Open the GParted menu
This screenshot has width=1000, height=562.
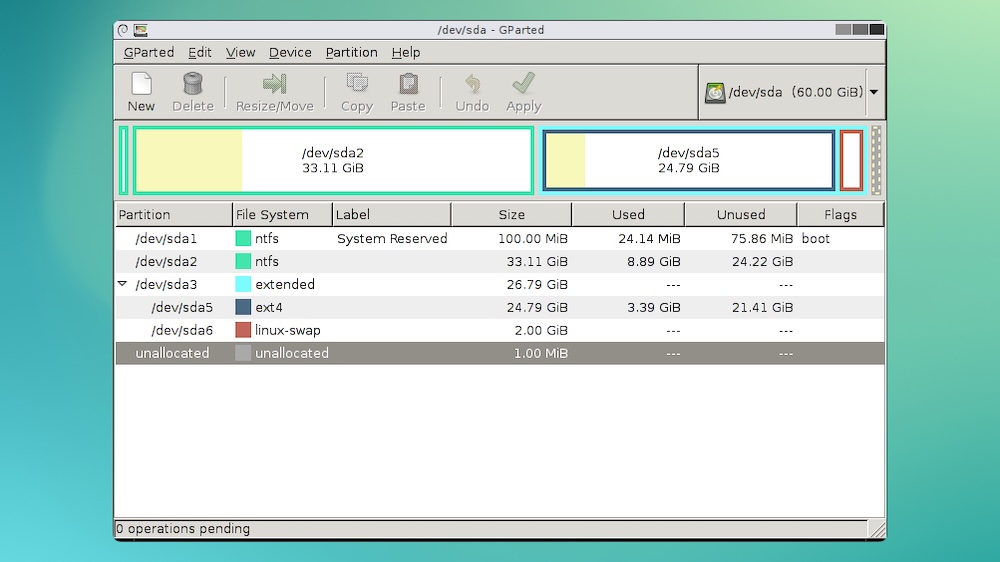pos(148,52)
